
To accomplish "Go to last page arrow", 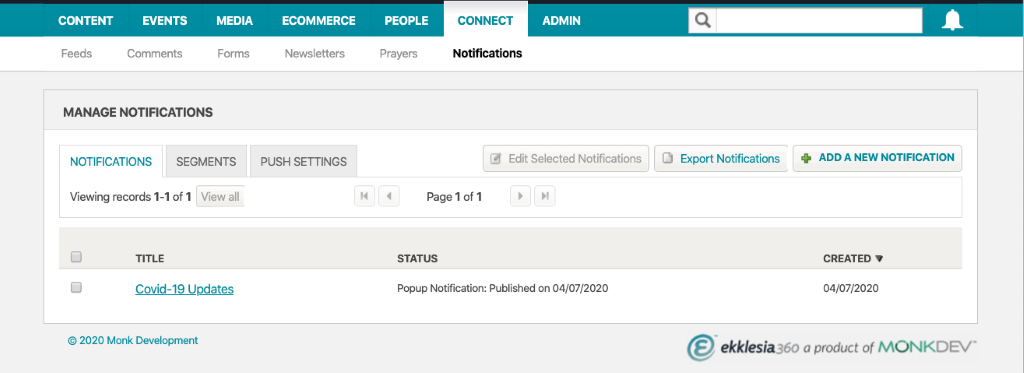I will pyautogui.click(x=545, y=196).
